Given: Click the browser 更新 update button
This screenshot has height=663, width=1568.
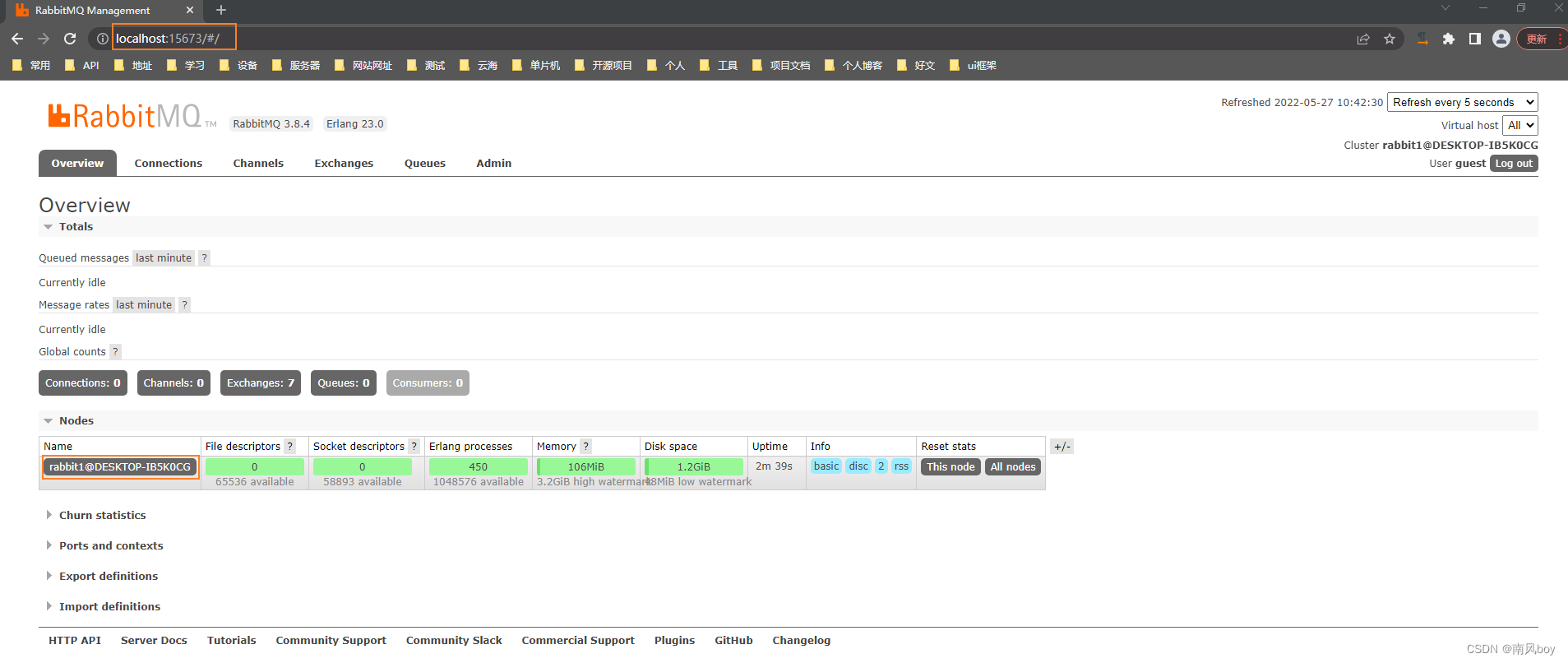Looking at the screenshot, I should [1541, 39].
